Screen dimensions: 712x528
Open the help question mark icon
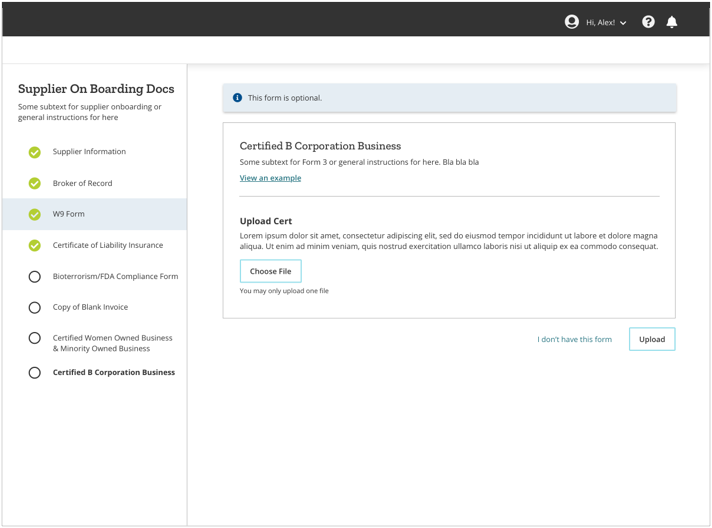point(648,22)
